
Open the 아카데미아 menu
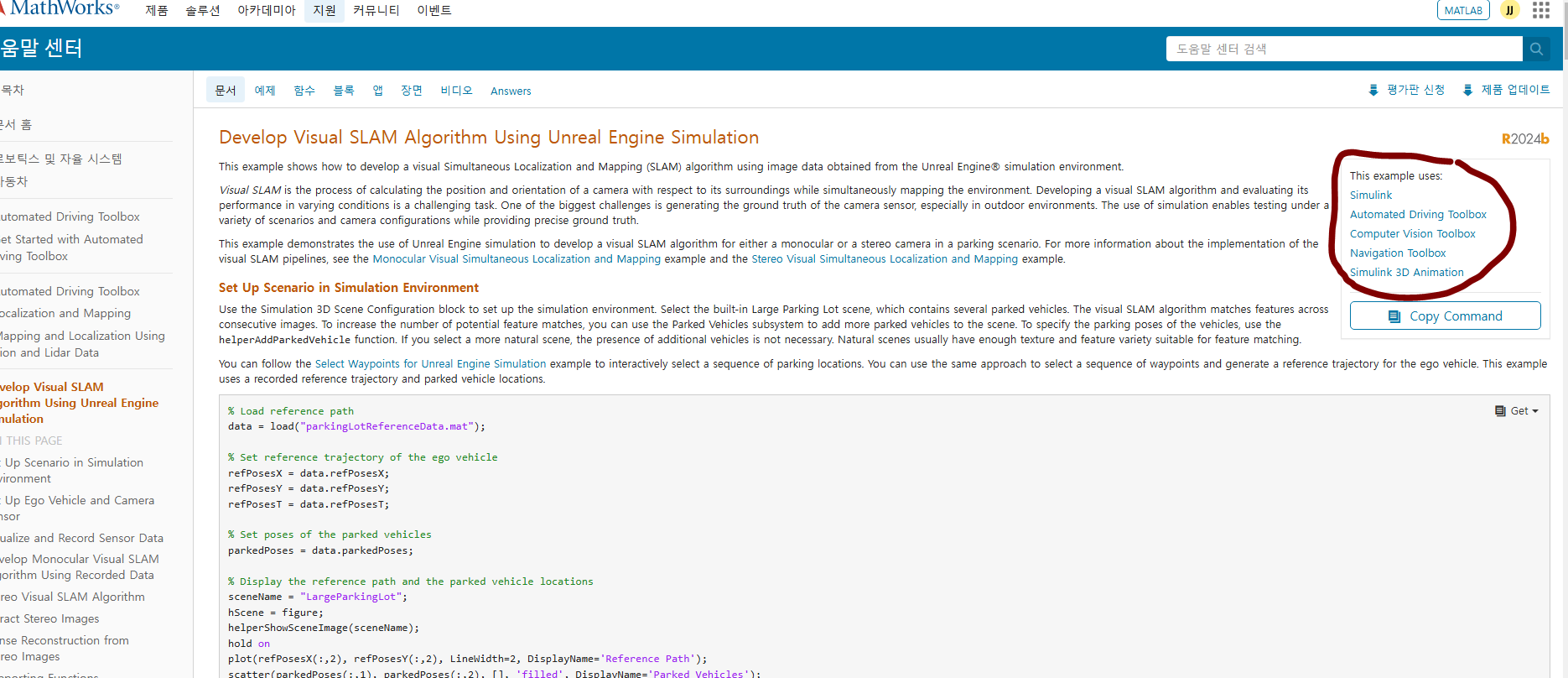[x=267, y=10]
